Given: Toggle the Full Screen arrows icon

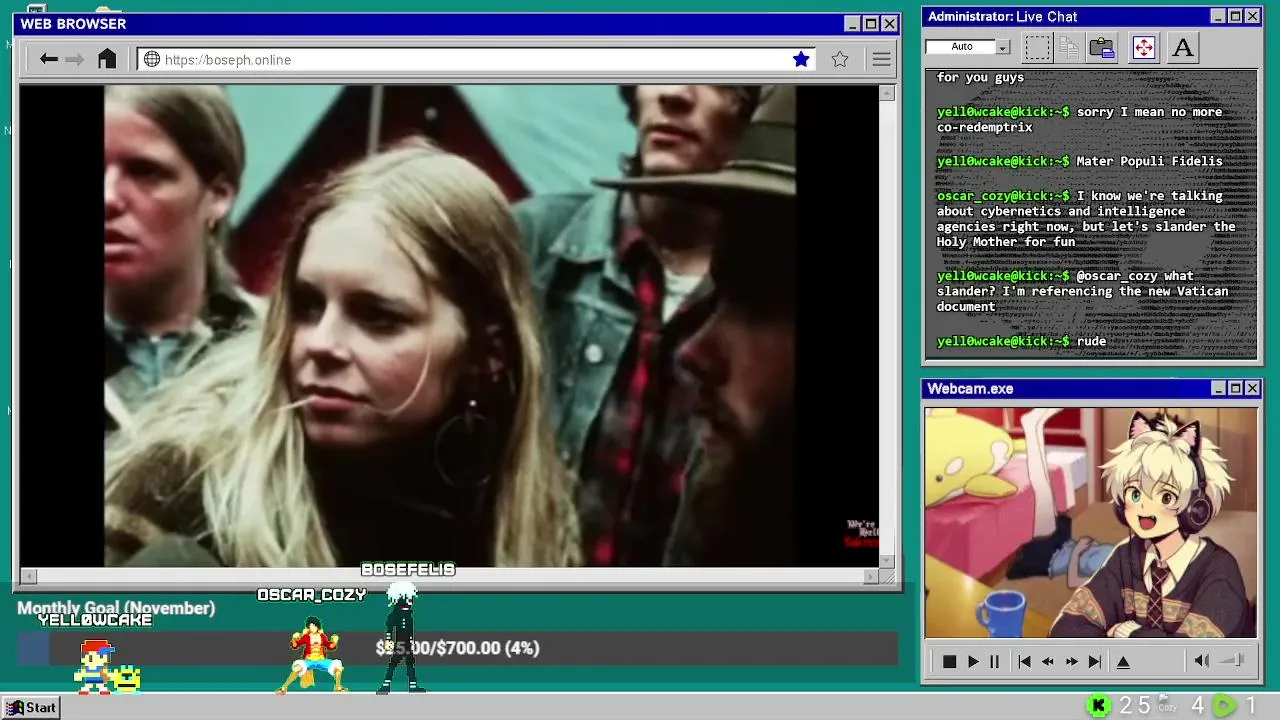Looking at the screenshot, I should point(1144,47).
